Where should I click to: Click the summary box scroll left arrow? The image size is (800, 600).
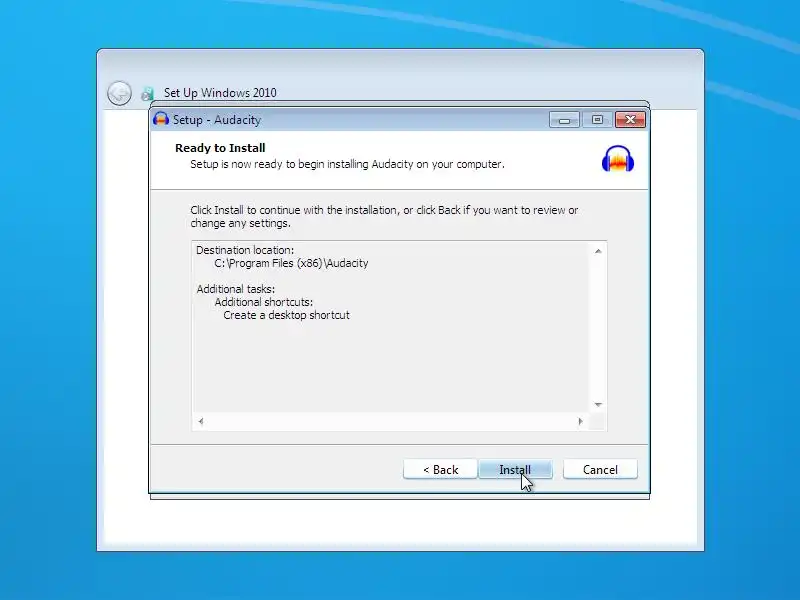201,421
